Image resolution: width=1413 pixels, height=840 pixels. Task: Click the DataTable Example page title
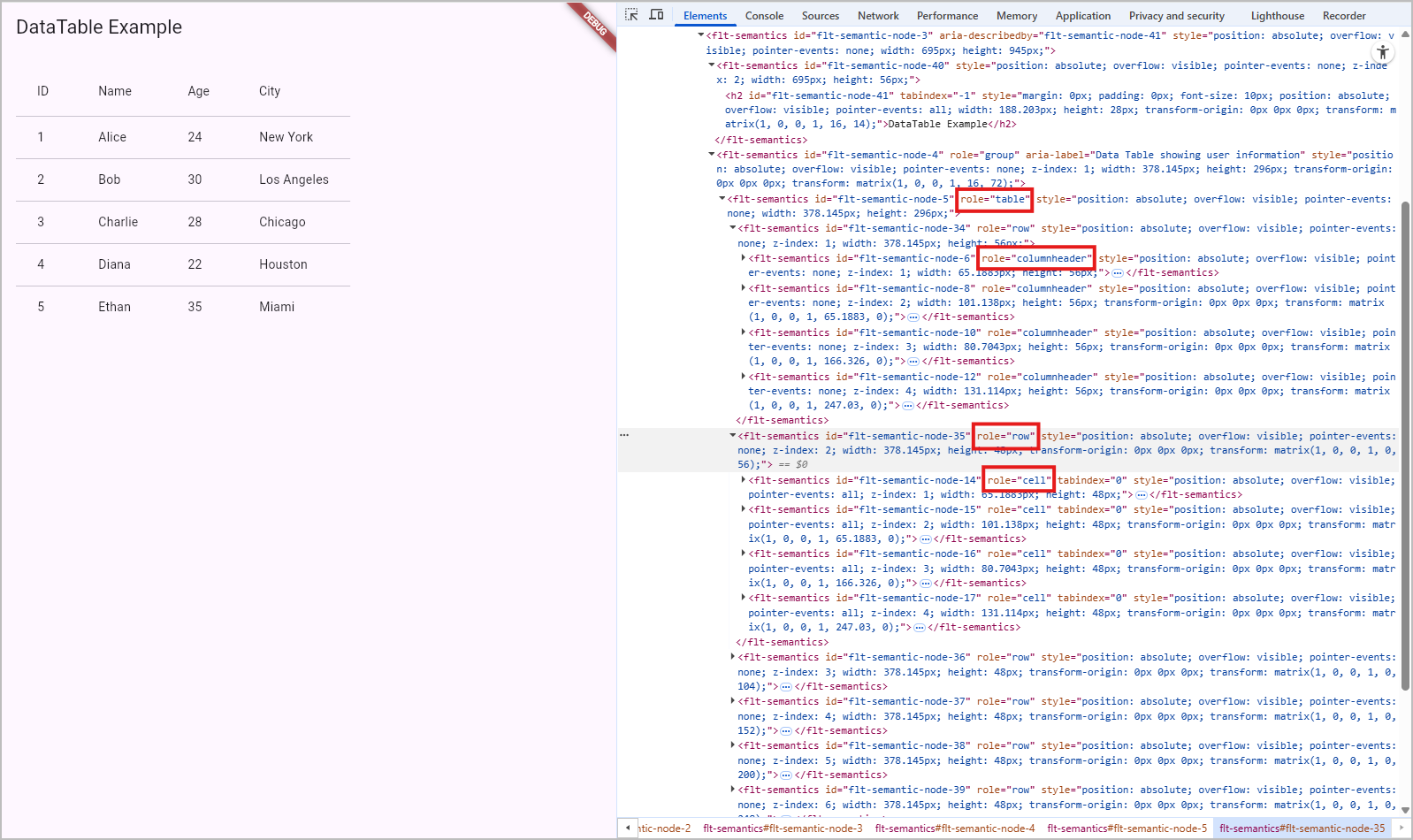tap(99, 27)
